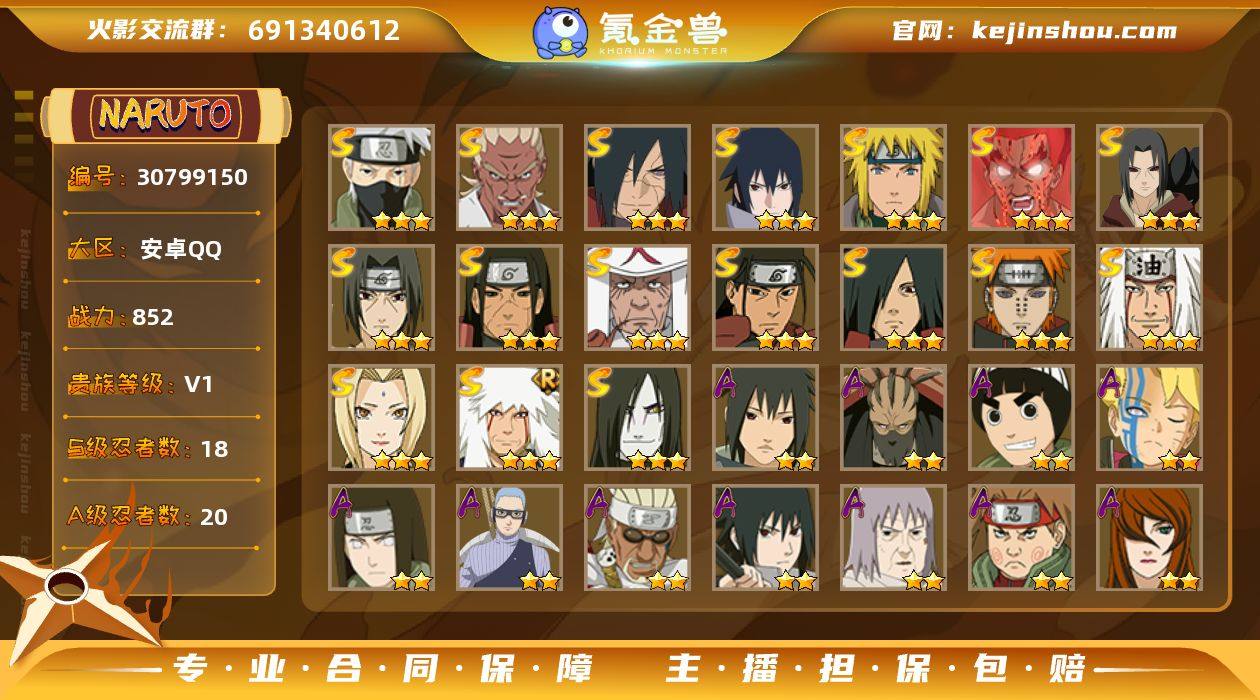Screen dimensions: 1260x700
Task: Choose the blonde Minato portrait
Action: pyautogui.click(x=893, y=177)
